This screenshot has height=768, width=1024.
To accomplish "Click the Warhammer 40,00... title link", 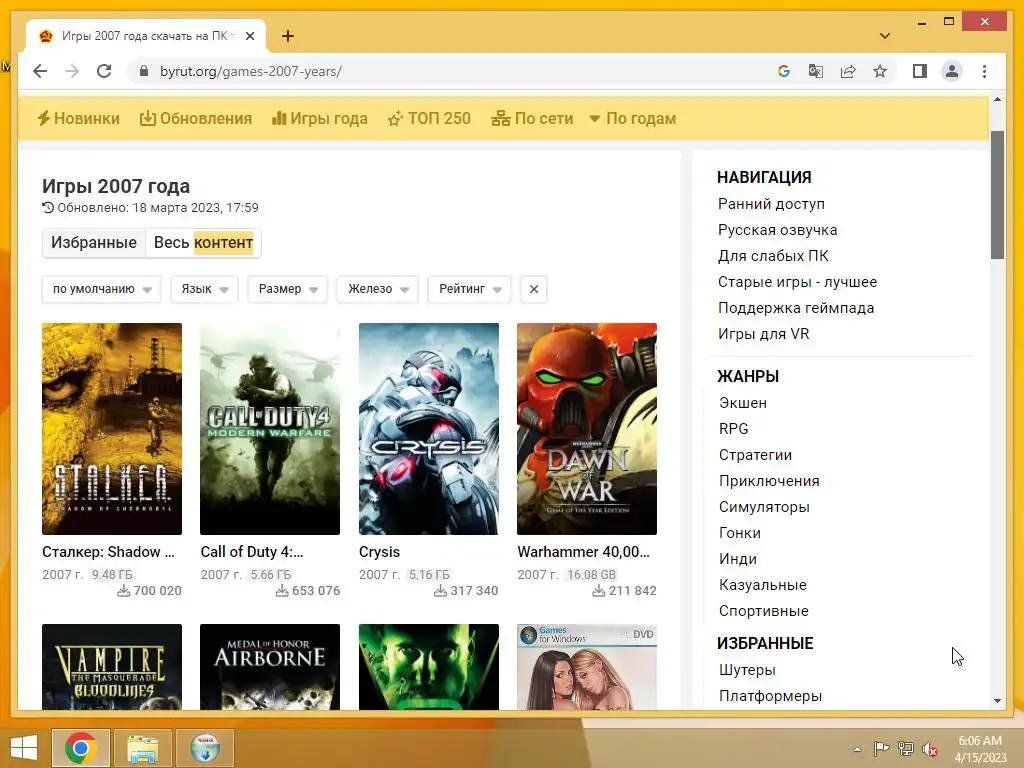I will 583,552.
